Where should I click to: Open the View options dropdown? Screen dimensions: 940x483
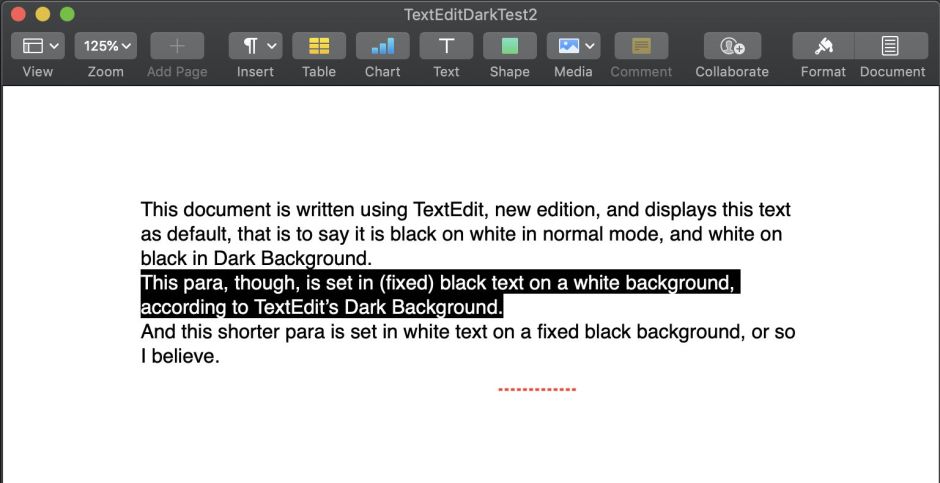pyautogui.click(x=38, y=46)
